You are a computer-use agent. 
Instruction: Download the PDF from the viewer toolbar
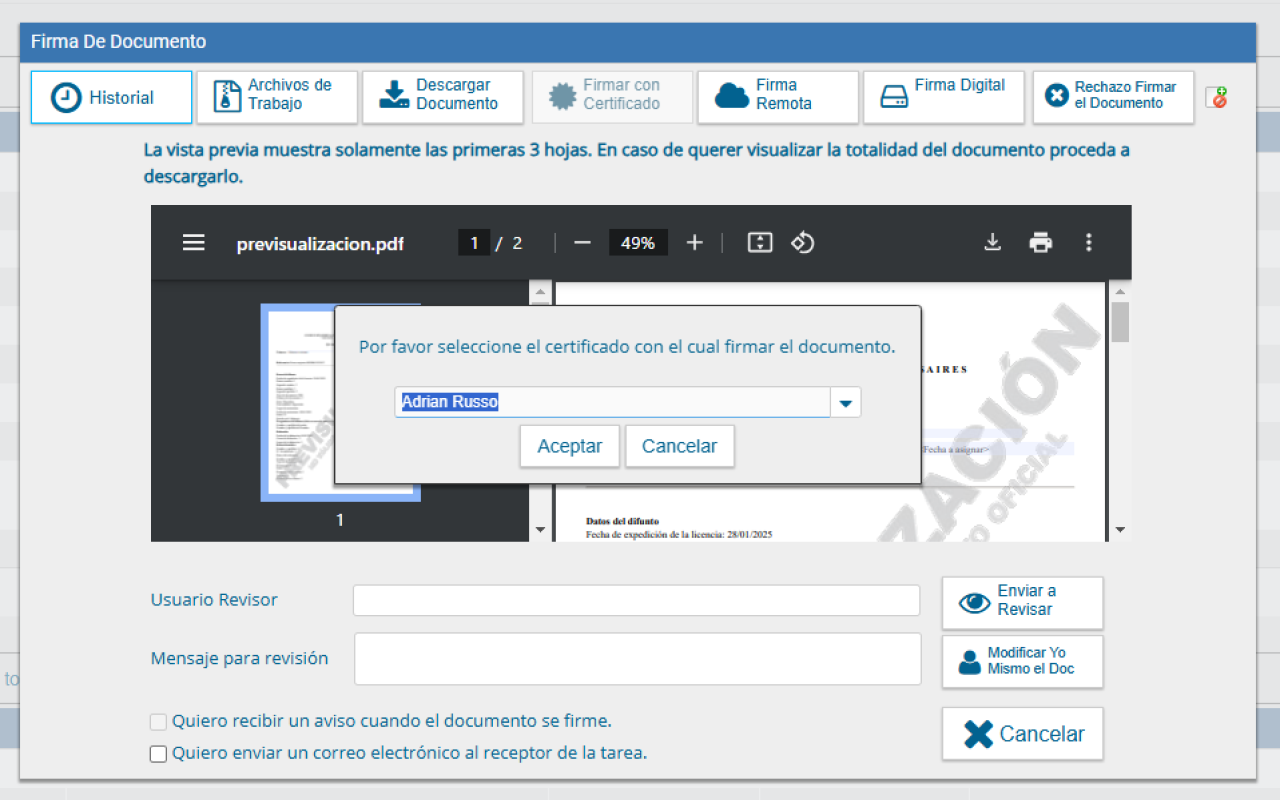click(992, 242)
